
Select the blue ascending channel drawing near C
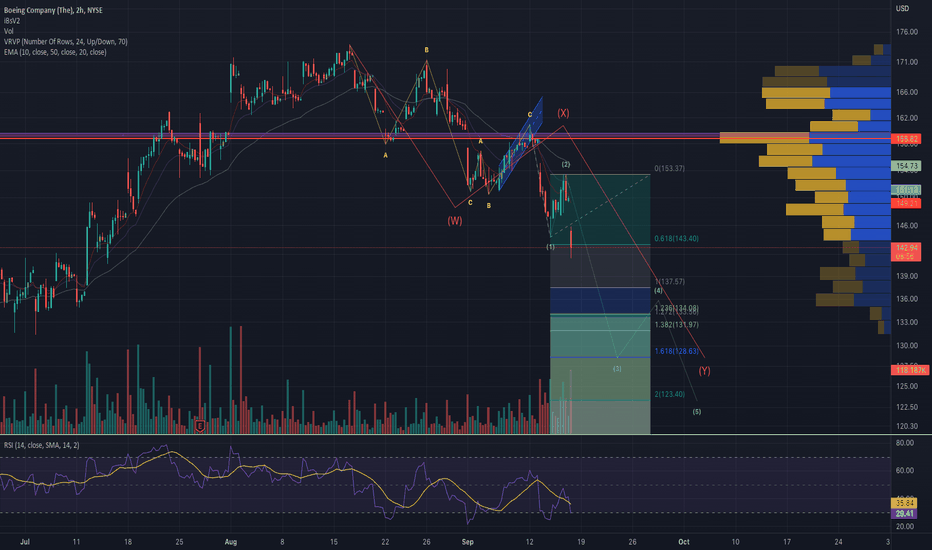pyautogui.click(x=521, y=144)
